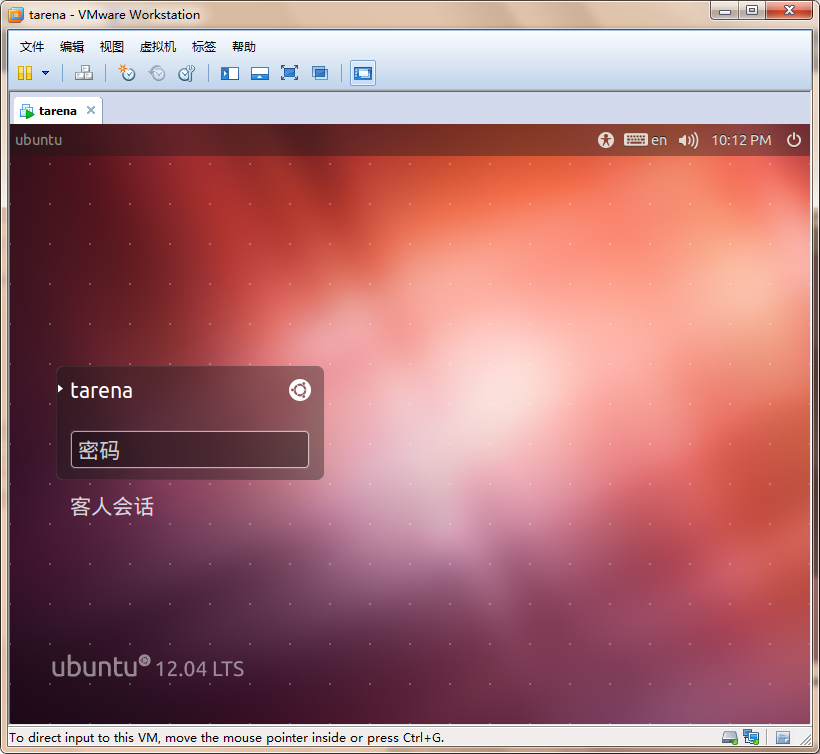Open the 帮助 menu

point(244,47)
